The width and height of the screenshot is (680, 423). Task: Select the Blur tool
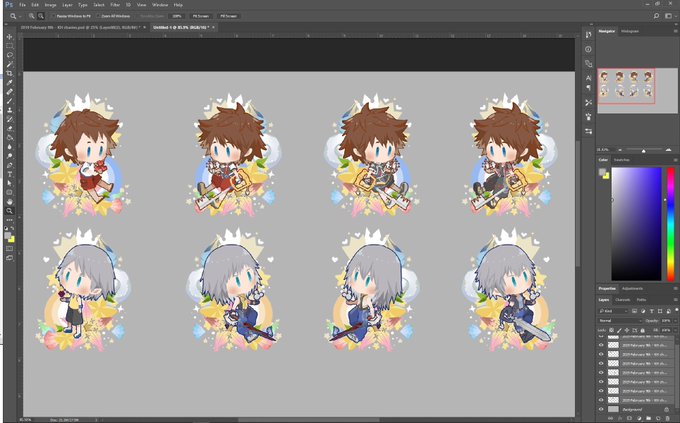10,147
